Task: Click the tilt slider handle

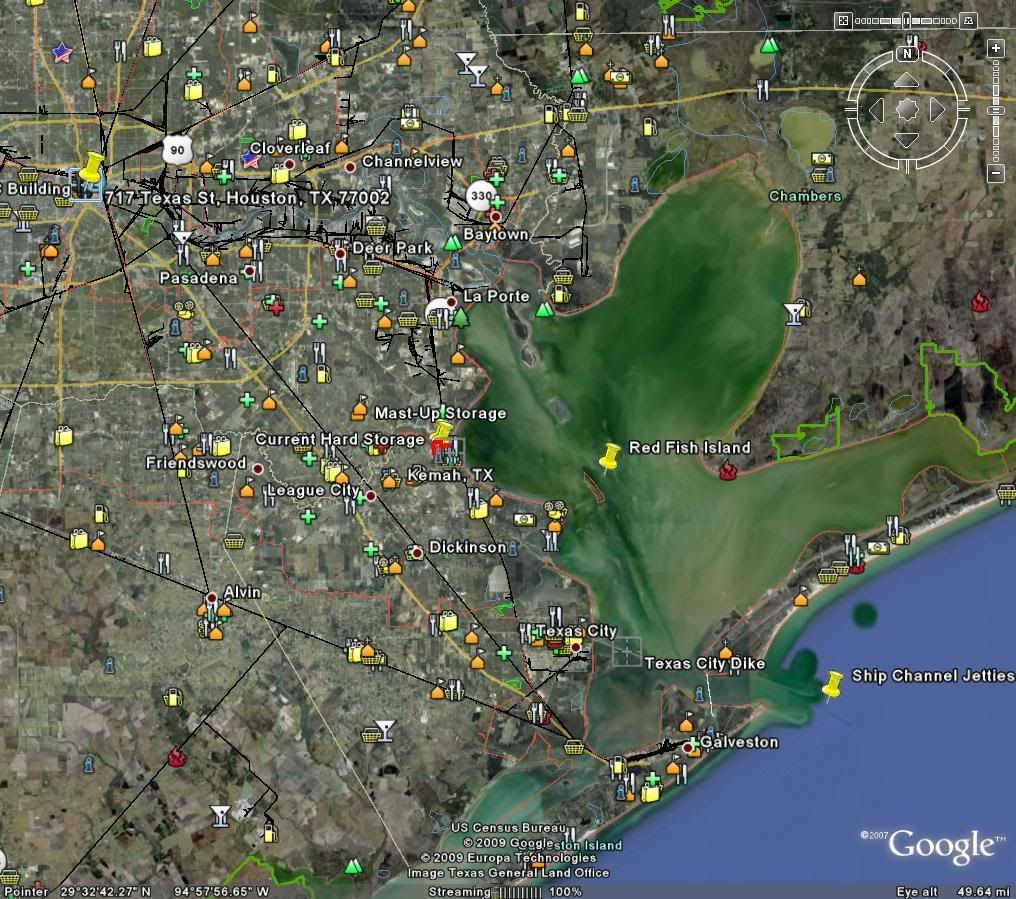Action: 906,20
